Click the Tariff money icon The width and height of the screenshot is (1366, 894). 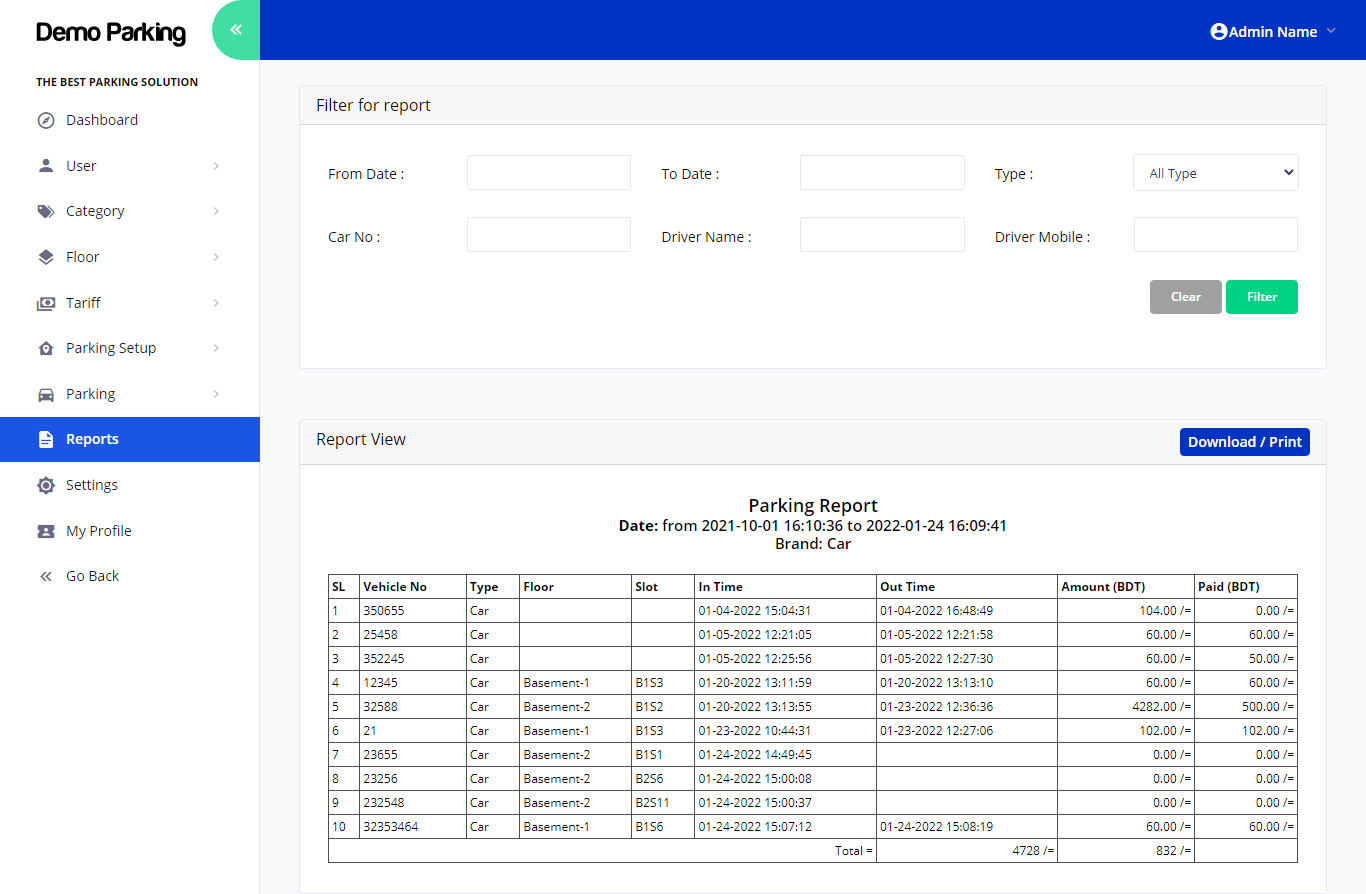click(x=46, y=303)
